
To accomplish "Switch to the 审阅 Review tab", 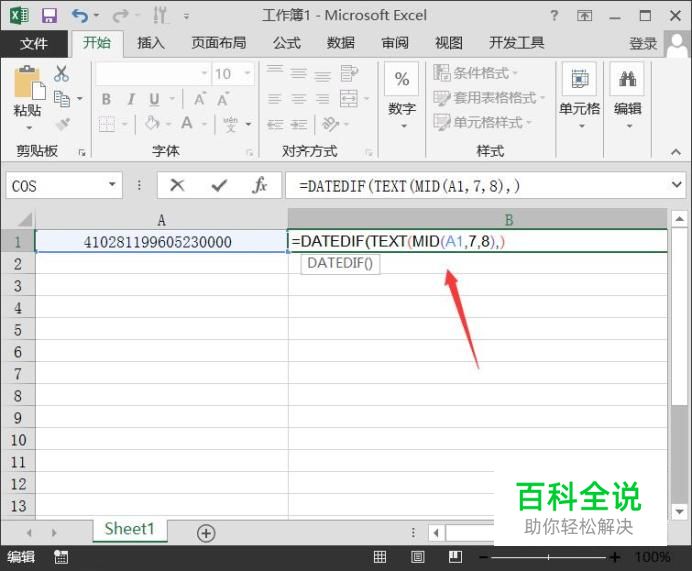I will (x=395, y=43).
